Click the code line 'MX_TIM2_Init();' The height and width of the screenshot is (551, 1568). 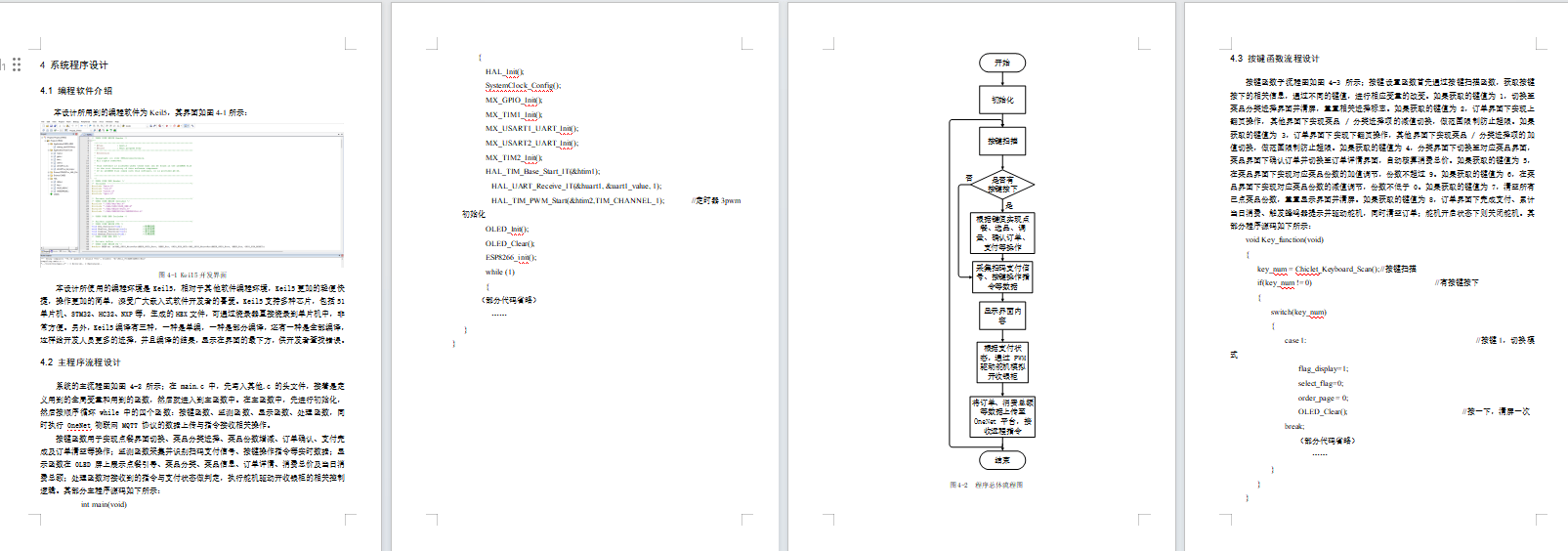point(513,157)
